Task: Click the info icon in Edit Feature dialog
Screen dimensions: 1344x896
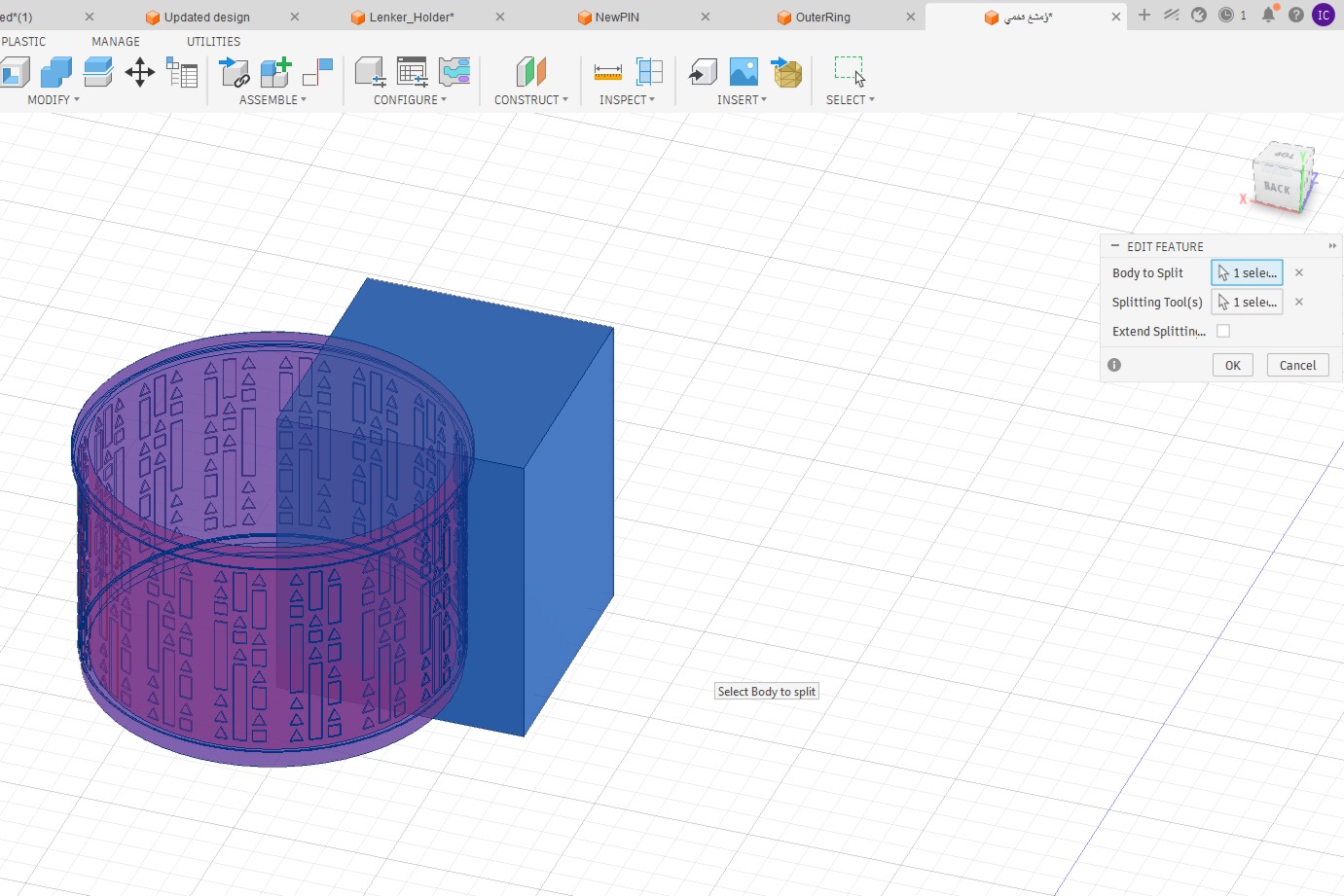Action: tap(1114, 365)
